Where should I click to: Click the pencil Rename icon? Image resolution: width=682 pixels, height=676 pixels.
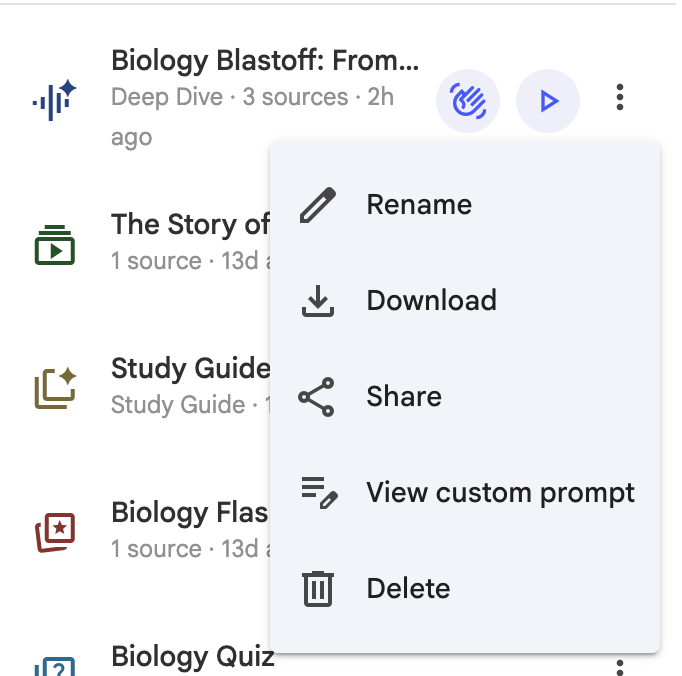tap(318, 205)
